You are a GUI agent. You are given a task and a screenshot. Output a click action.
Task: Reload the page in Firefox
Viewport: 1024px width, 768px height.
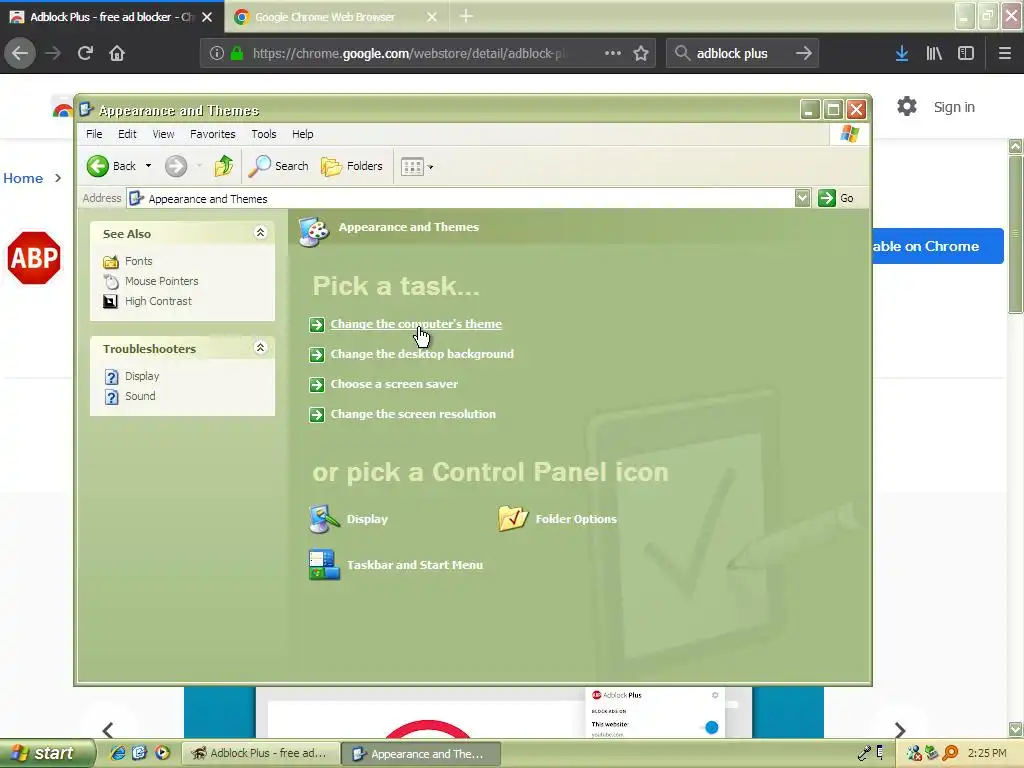[x=86, y=53]
